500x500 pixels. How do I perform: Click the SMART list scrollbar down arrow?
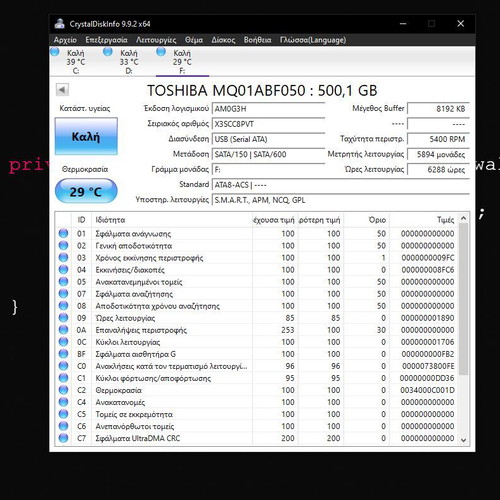[463, 440]
